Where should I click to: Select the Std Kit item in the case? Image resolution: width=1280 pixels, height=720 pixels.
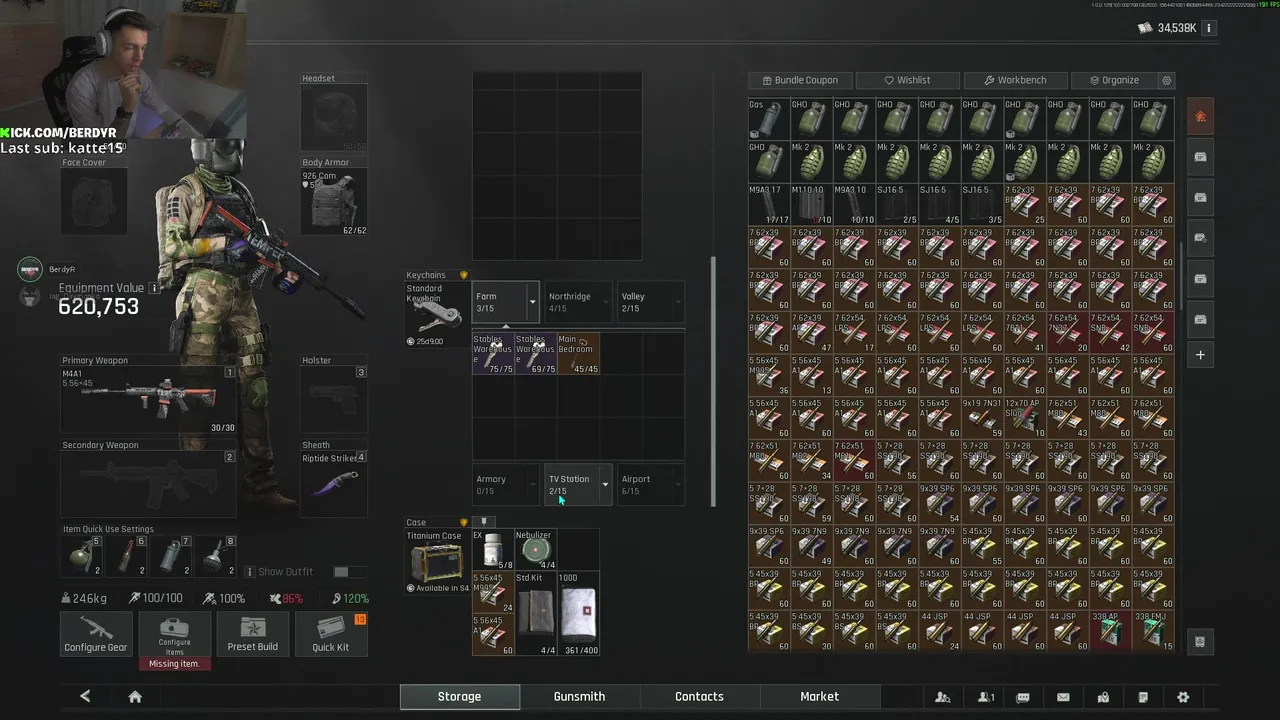(x=535, y=614)
